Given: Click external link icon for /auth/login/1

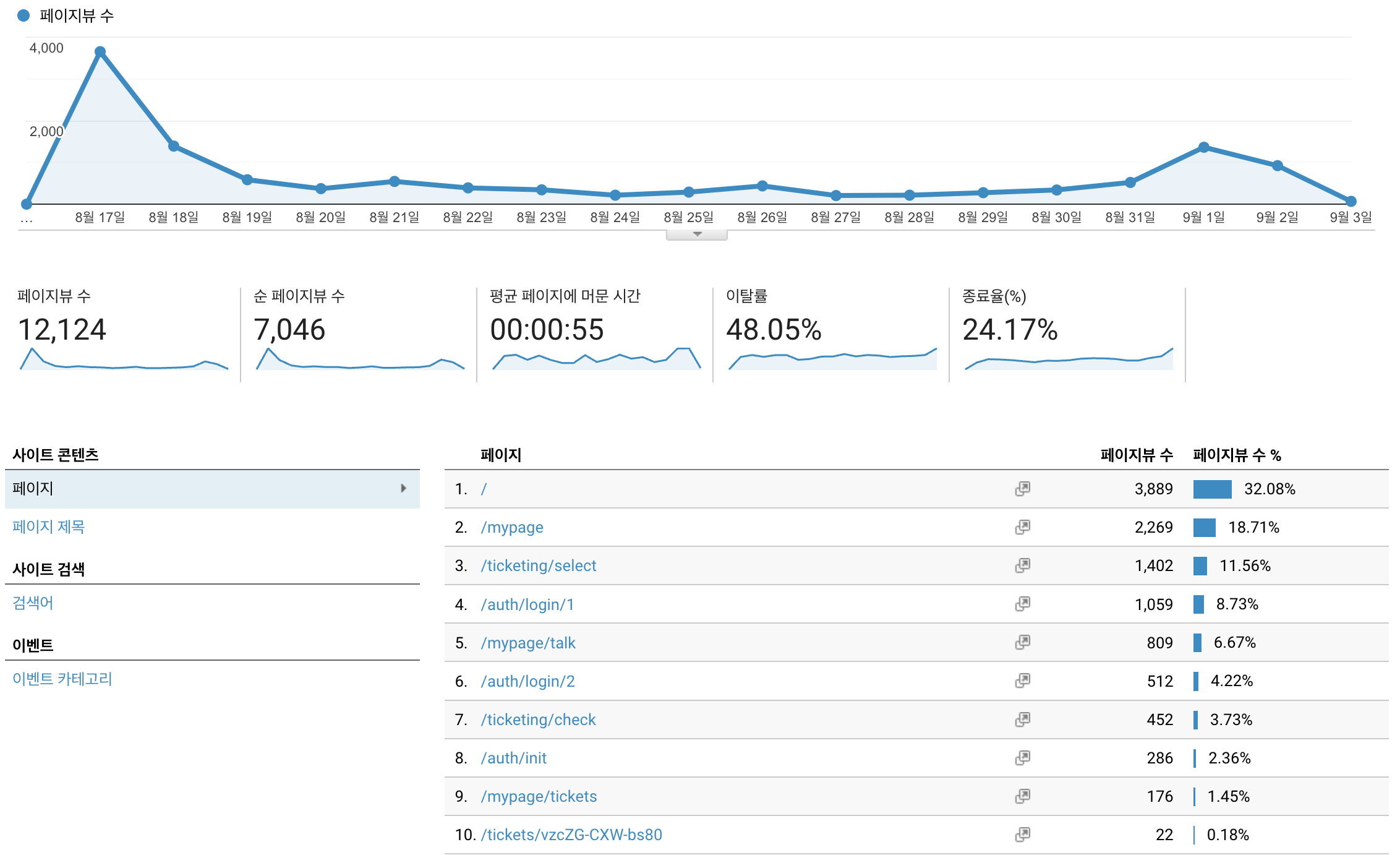Looking at the screenshot, I should coord(1022,604).
